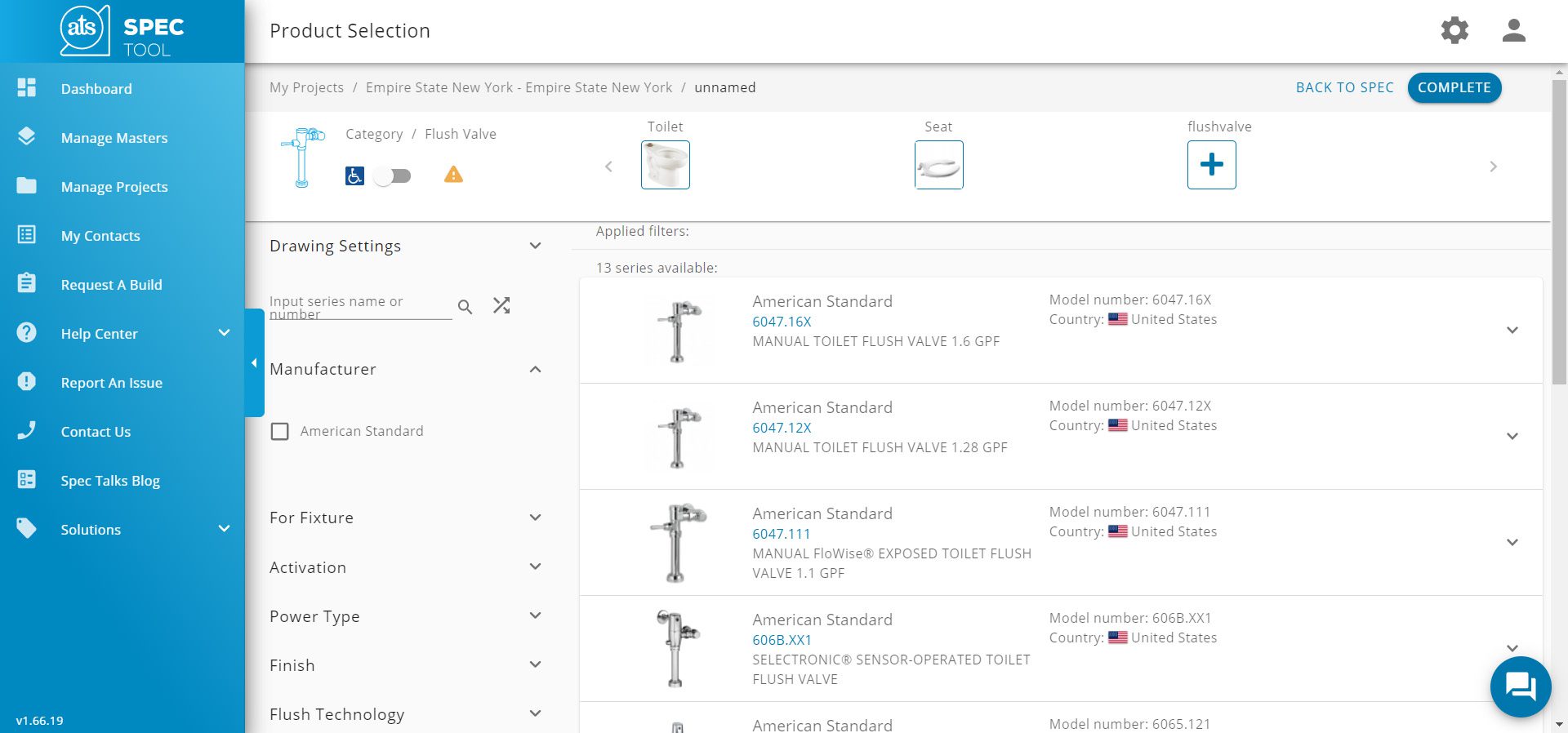Screen dimensions: 1568x733
Task: Open the Dashboard icon in sidebar
Action: (27, 88)
